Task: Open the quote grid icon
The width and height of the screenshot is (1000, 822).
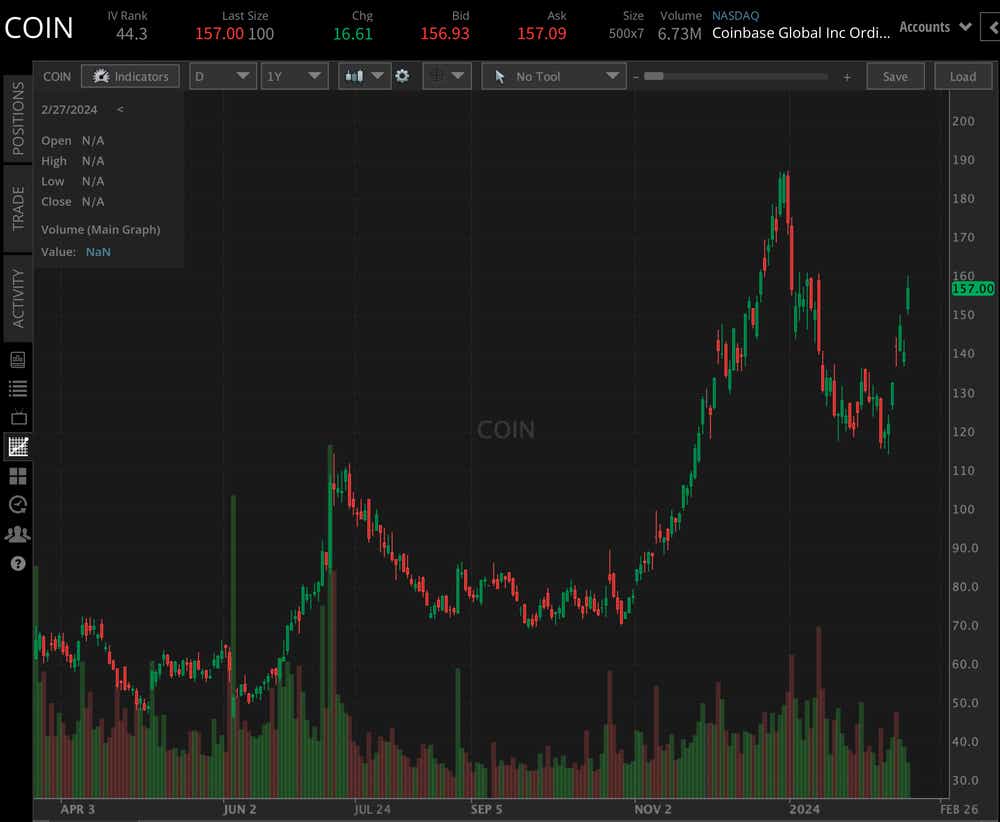Action: pyautogui.click(x=15, y=476)
